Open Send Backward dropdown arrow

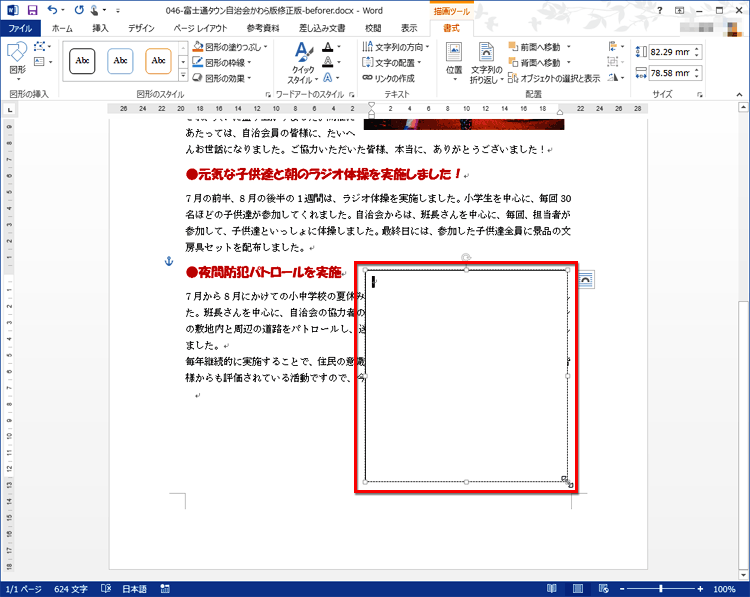click(x=569, y=62)
